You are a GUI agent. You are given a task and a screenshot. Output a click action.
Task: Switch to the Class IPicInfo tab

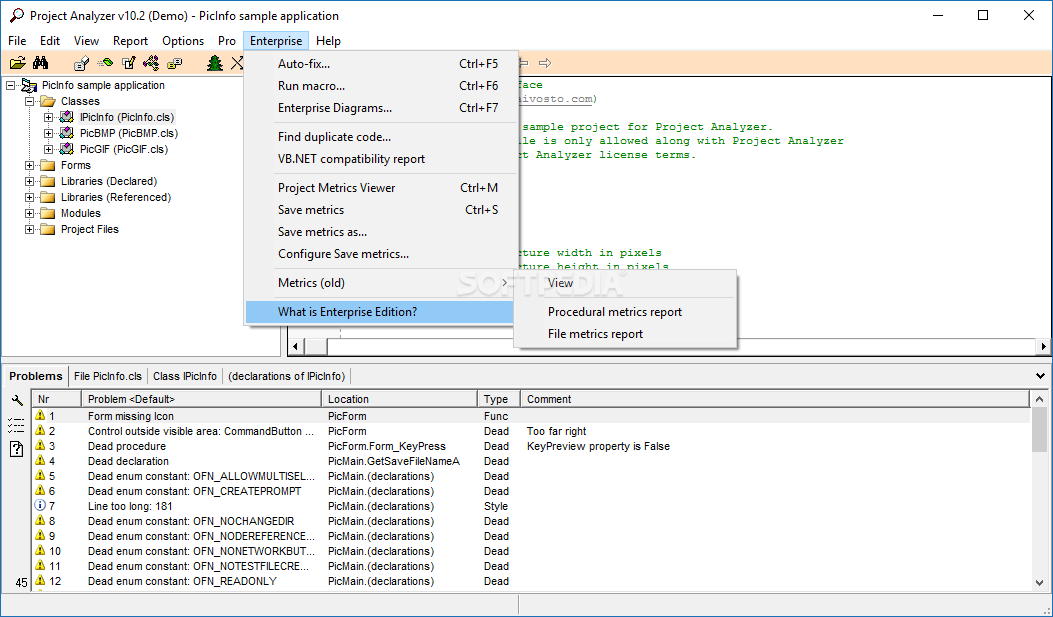click(x=185, y=377)
